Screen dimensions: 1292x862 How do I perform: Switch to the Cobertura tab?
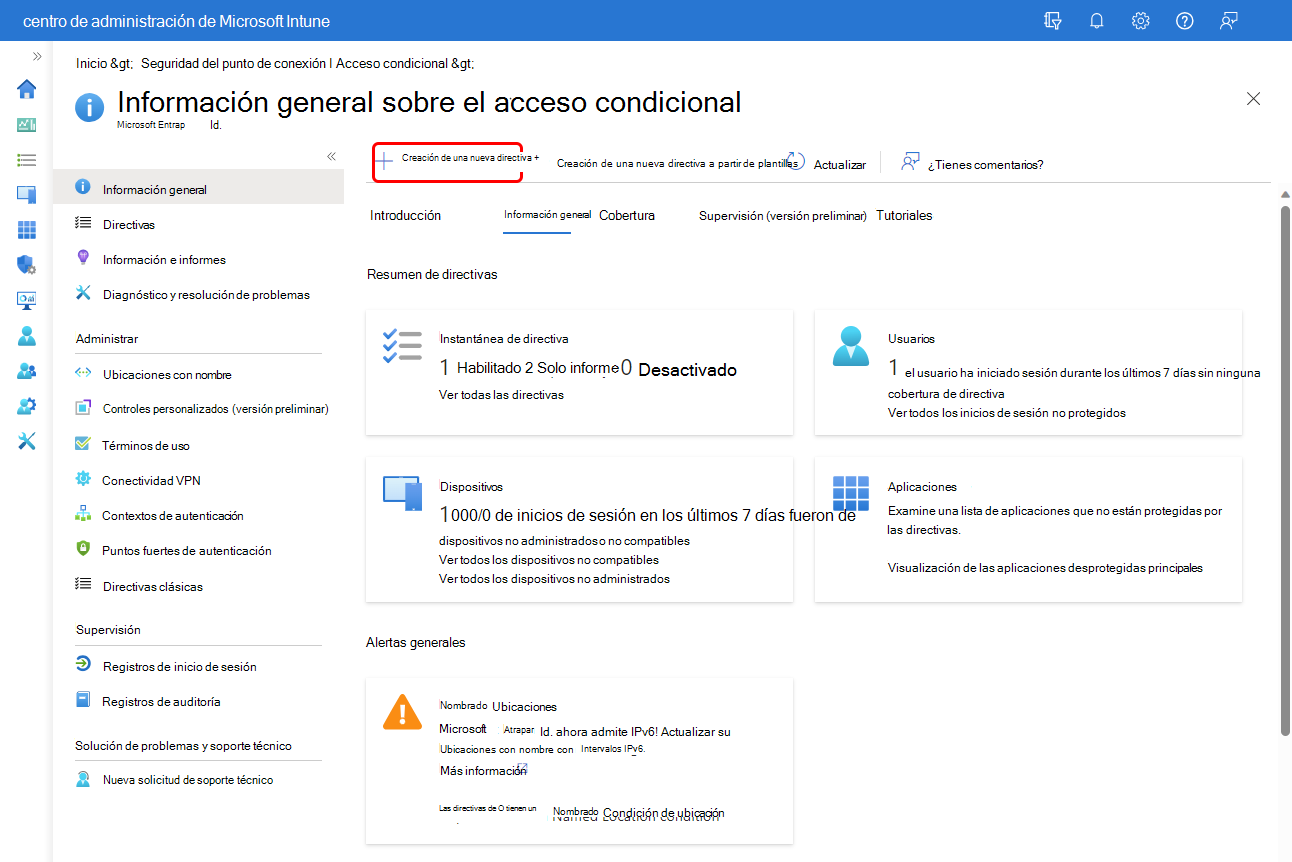[x=627, y=215]
